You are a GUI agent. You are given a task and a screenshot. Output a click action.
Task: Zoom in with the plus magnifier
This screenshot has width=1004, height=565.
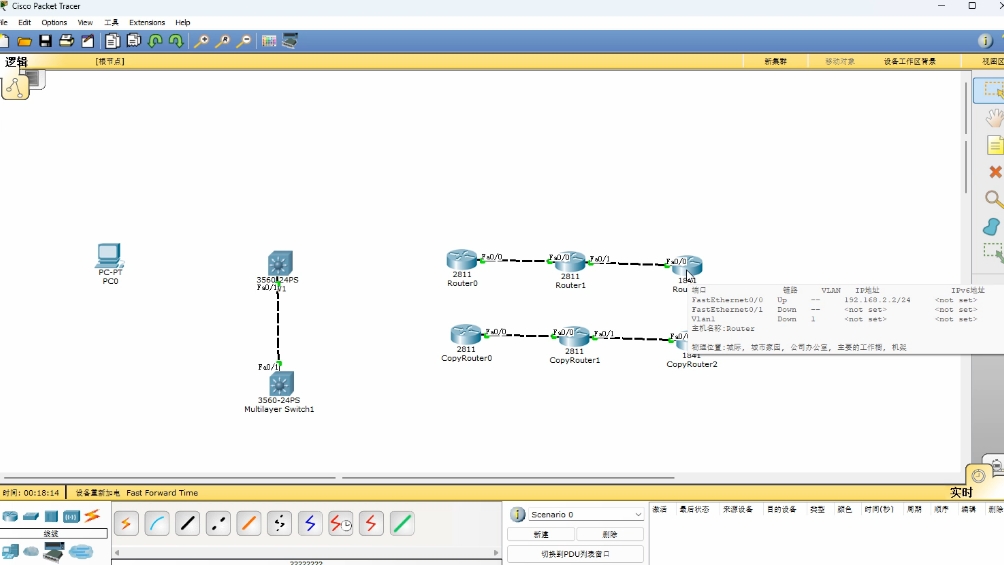coord(202,42)
